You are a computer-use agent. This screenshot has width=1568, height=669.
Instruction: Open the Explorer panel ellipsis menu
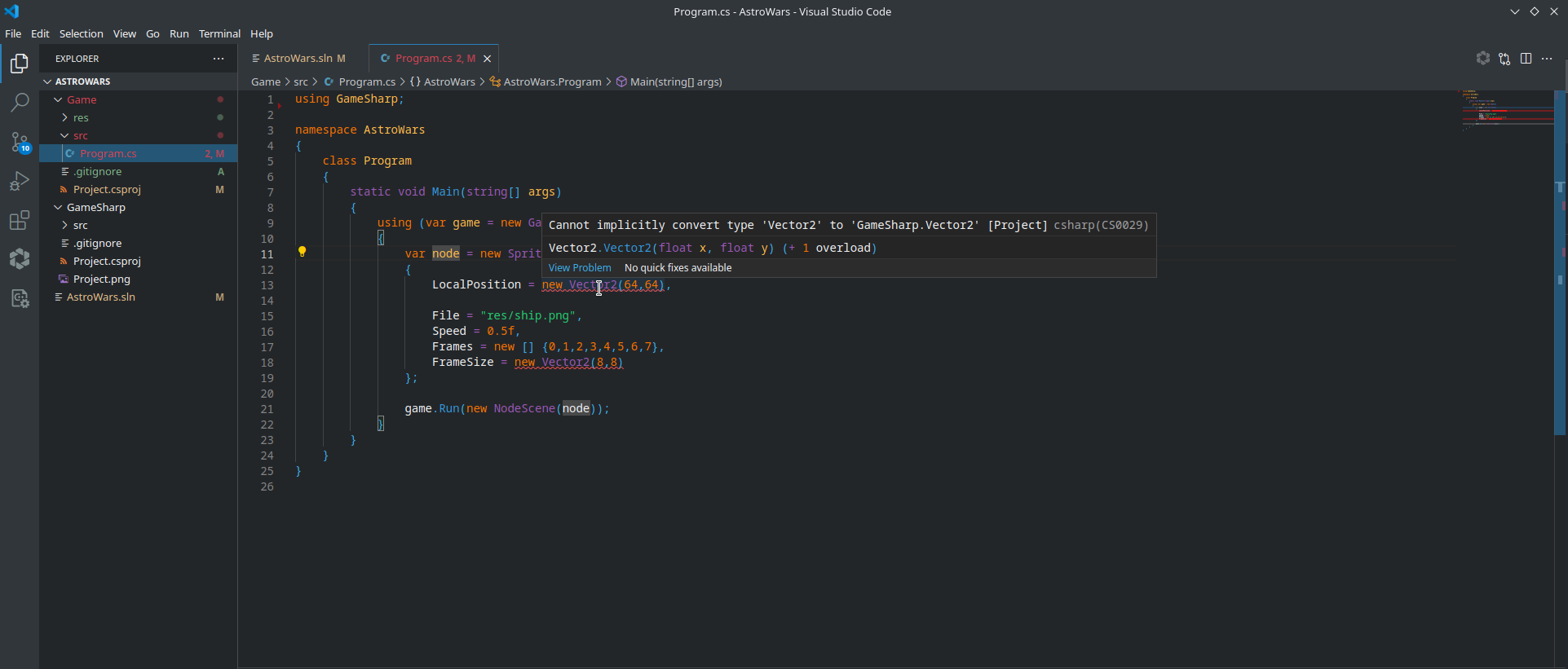pos(219,59)
